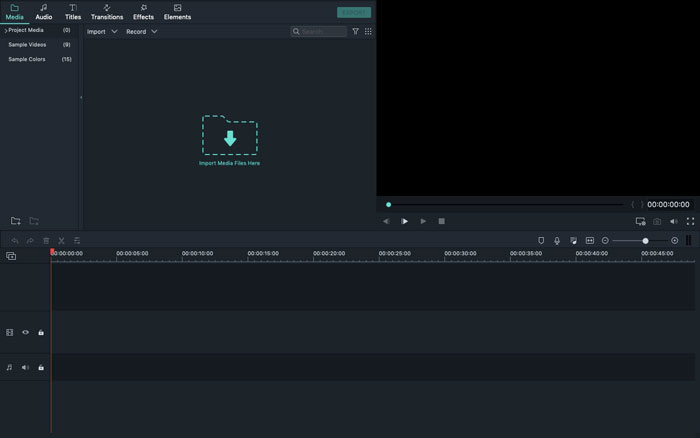Open the Titles tab
This screenshot has width=700, height=438.
coord(73,12)
